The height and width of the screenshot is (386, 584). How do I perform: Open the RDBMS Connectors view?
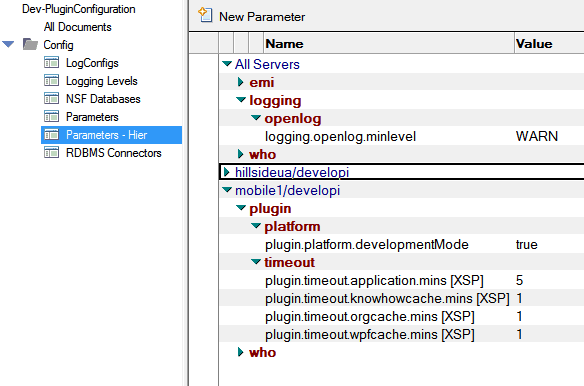(x=114, y=153)
